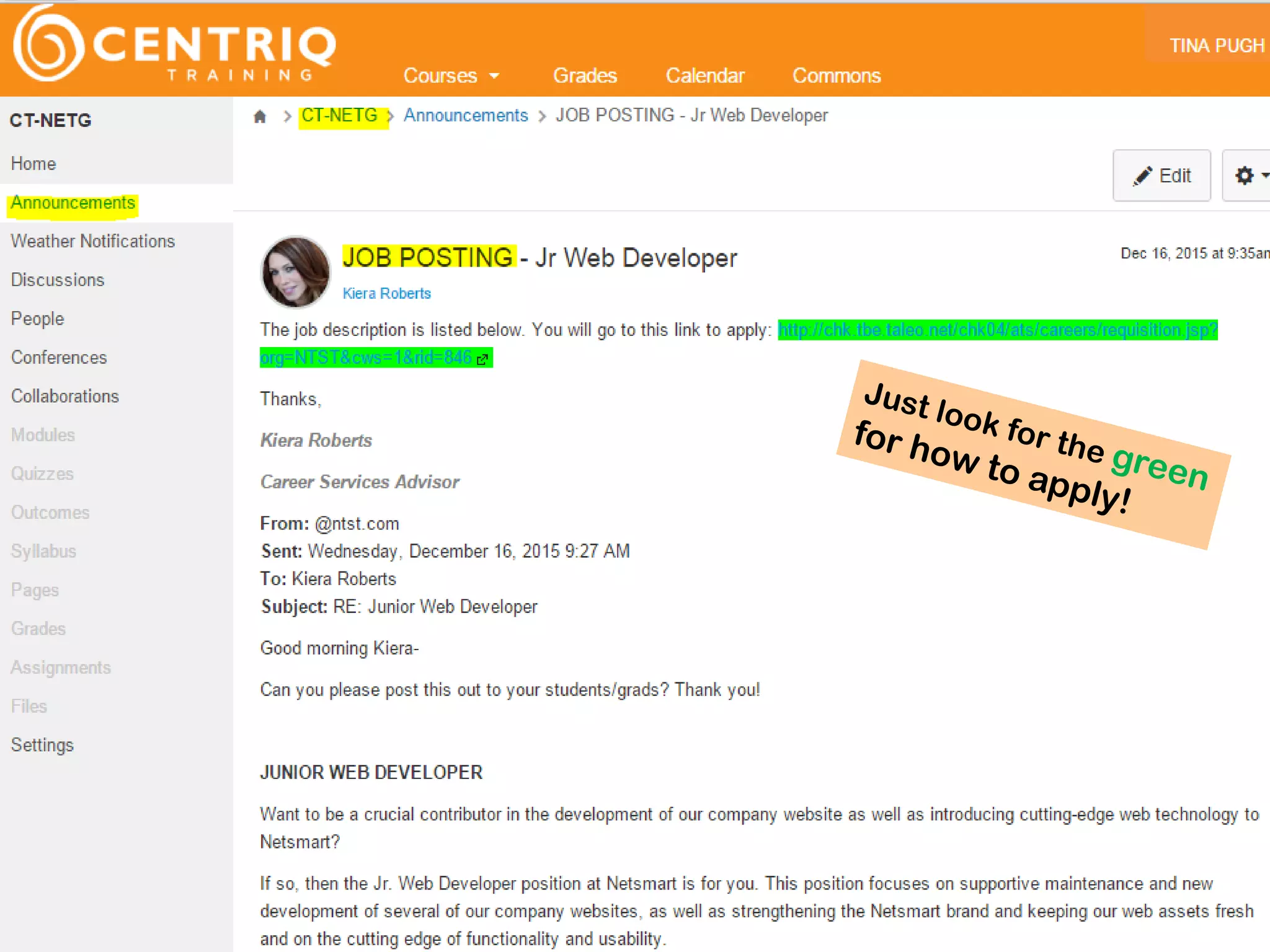
Task: Click the Subject: RE: Junior Web Developer line
Action: point(399,606)
